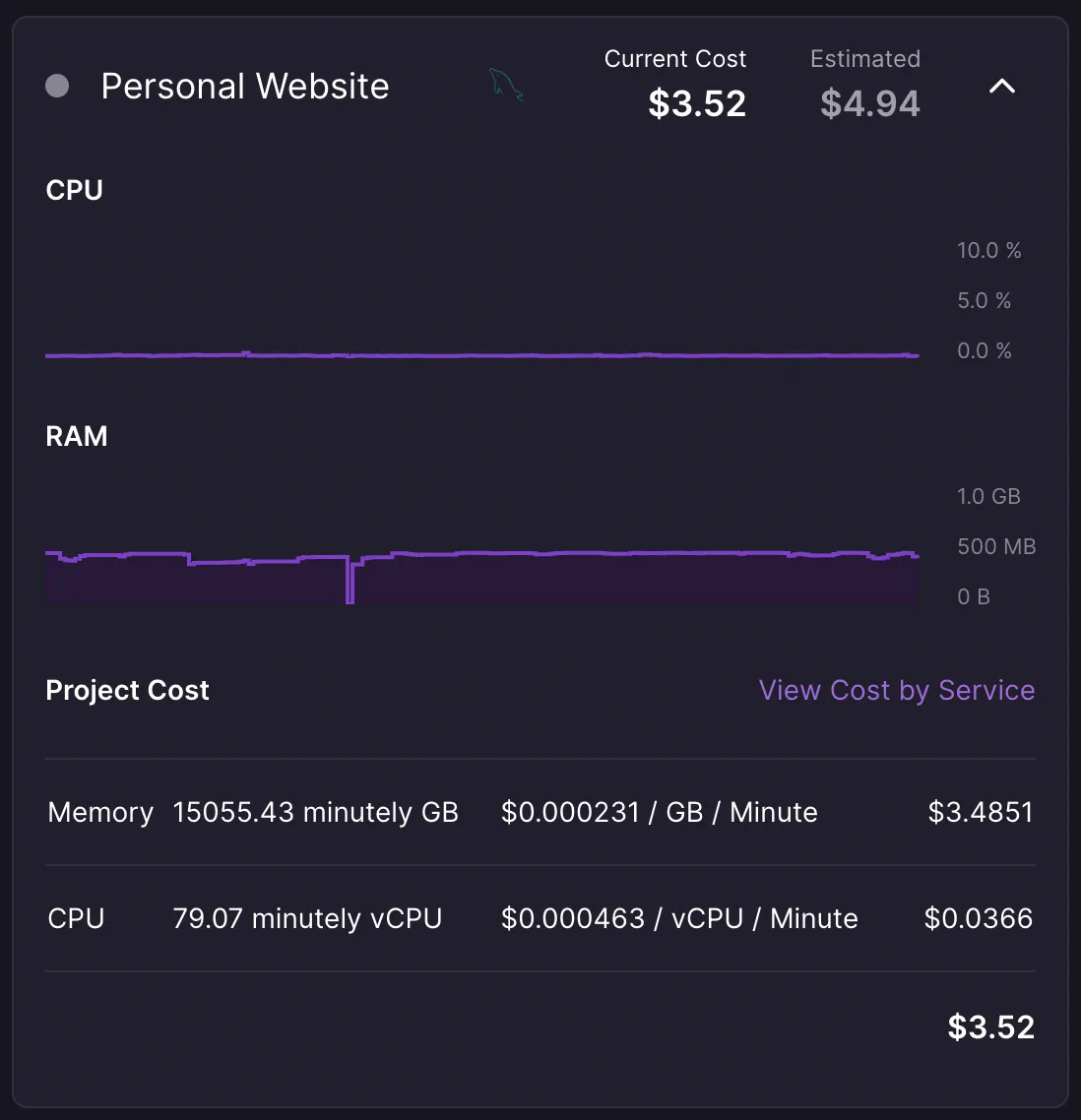Click the Current Cost $3.52 amount
Screen dimensions: 1081x1120
(697, 103)
